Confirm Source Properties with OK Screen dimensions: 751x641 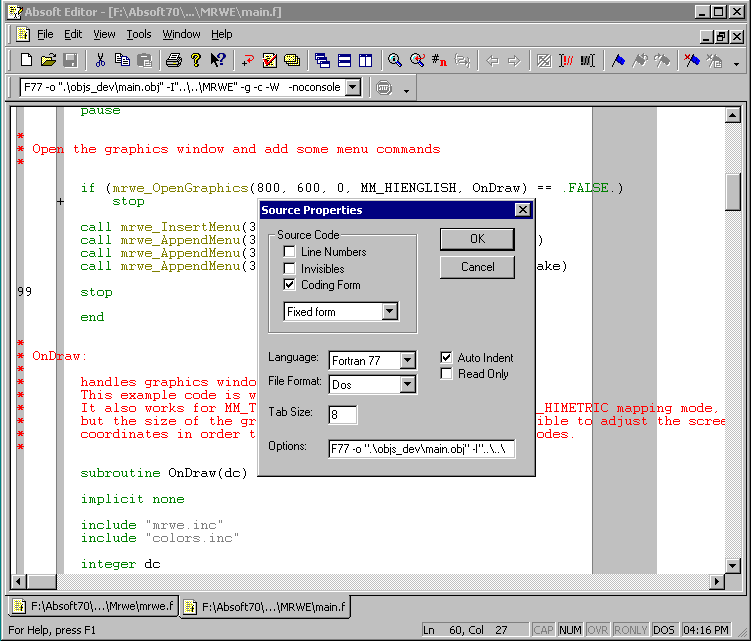[477, 239]
